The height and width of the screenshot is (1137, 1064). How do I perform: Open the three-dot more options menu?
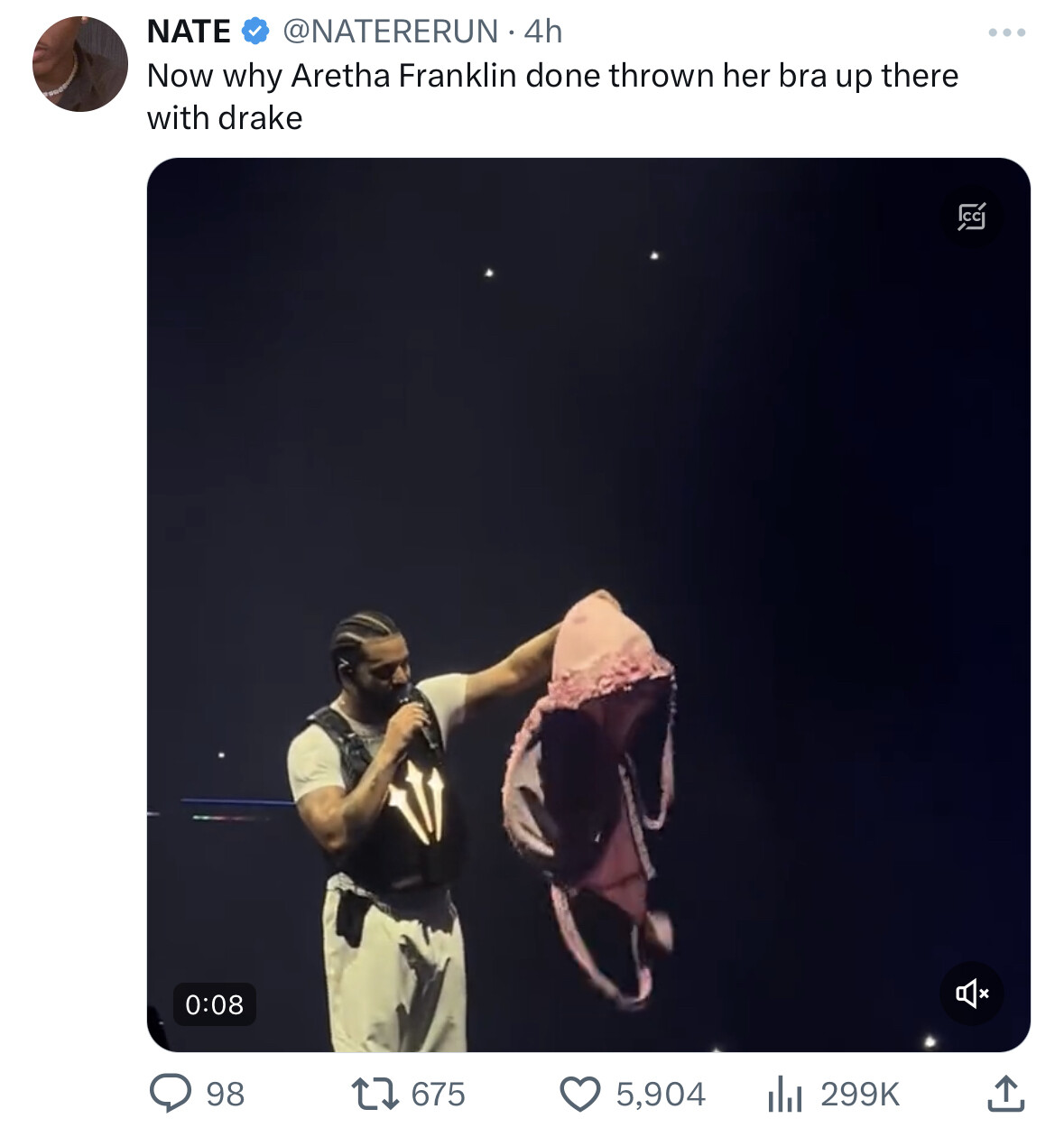tap(1006, 32)
